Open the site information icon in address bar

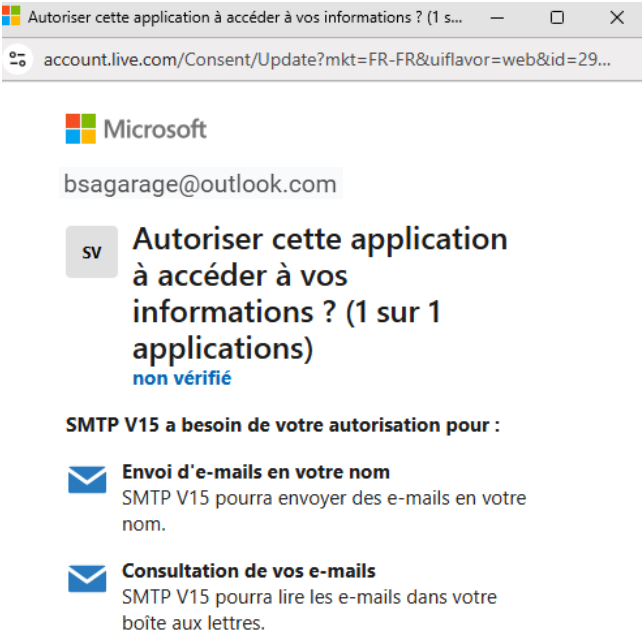coord(18,59)
